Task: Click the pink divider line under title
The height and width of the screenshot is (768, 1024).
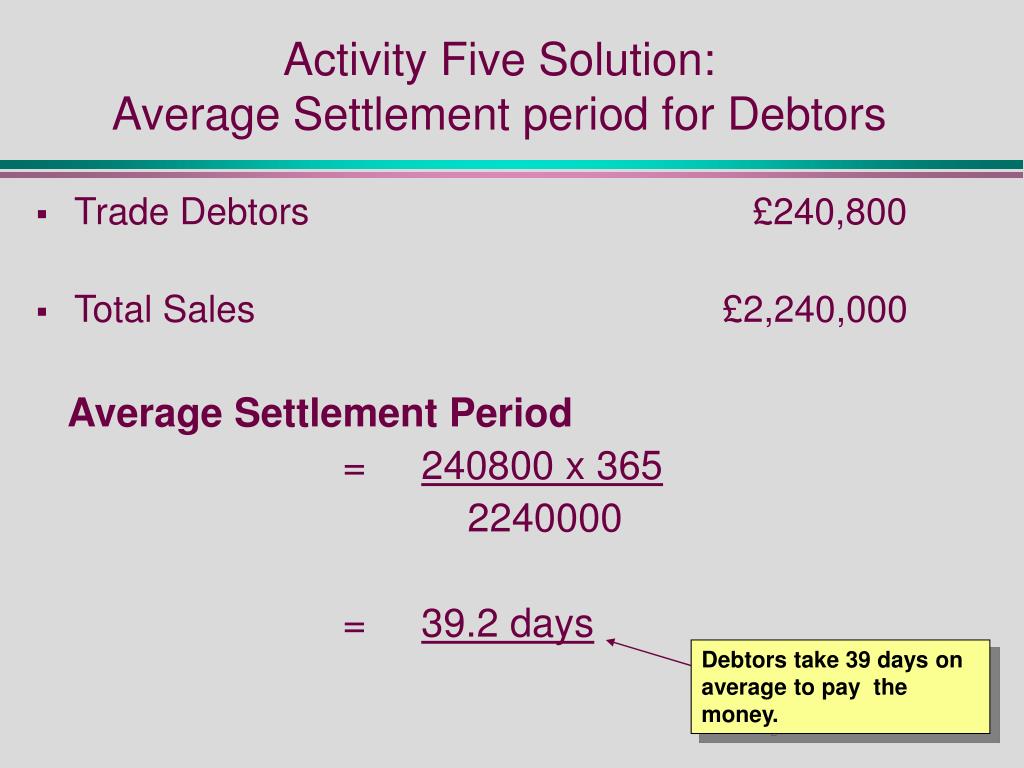Action: click(512, 174)
